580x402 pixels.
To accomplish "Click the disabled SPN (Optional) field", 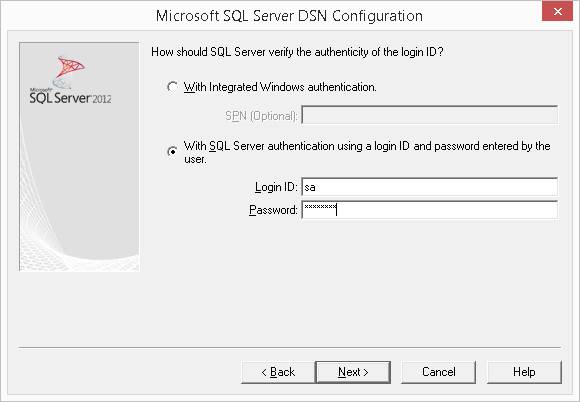I will (429, 115).
